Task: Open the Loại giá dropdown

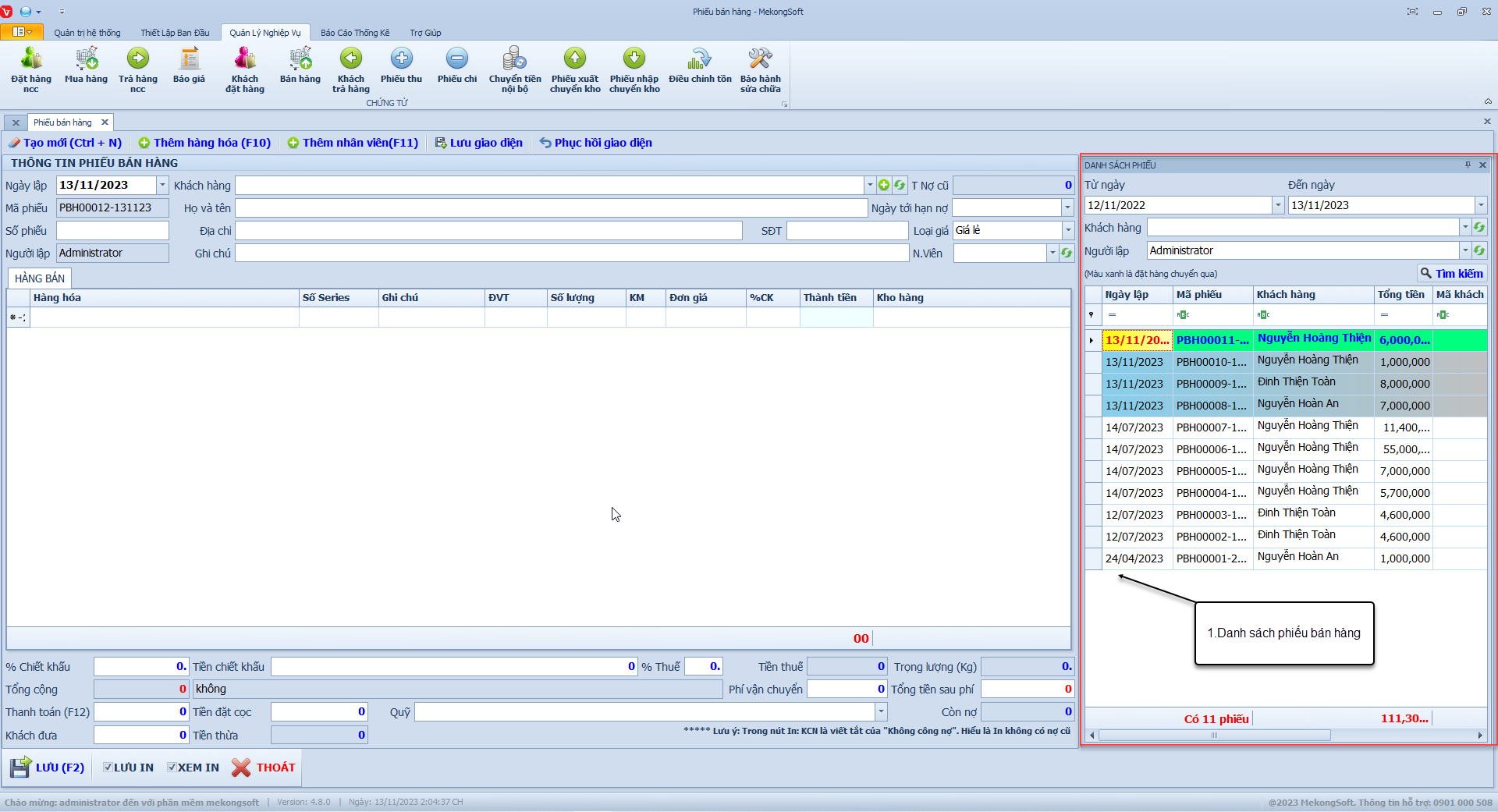Action: (x=1067, y=230)
